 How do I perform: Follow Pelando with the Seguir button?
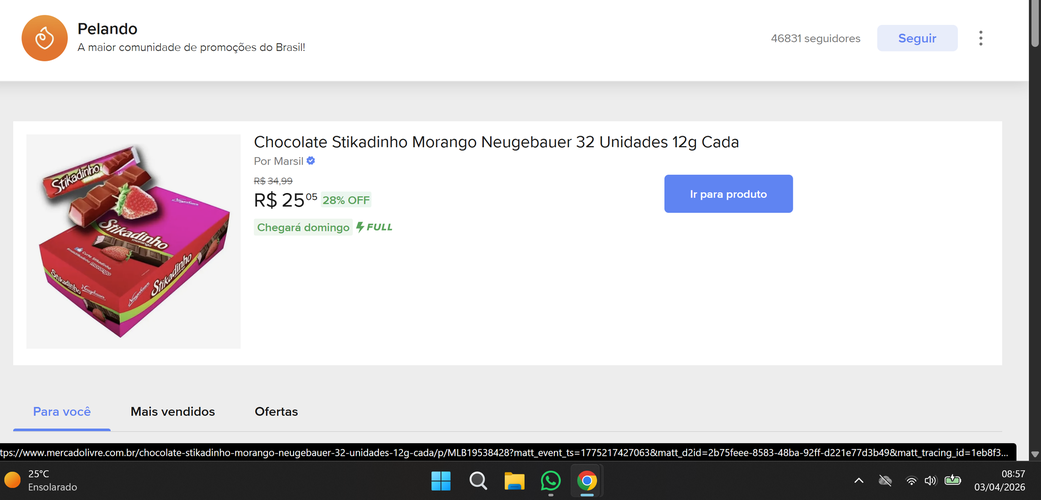[917, 38]
